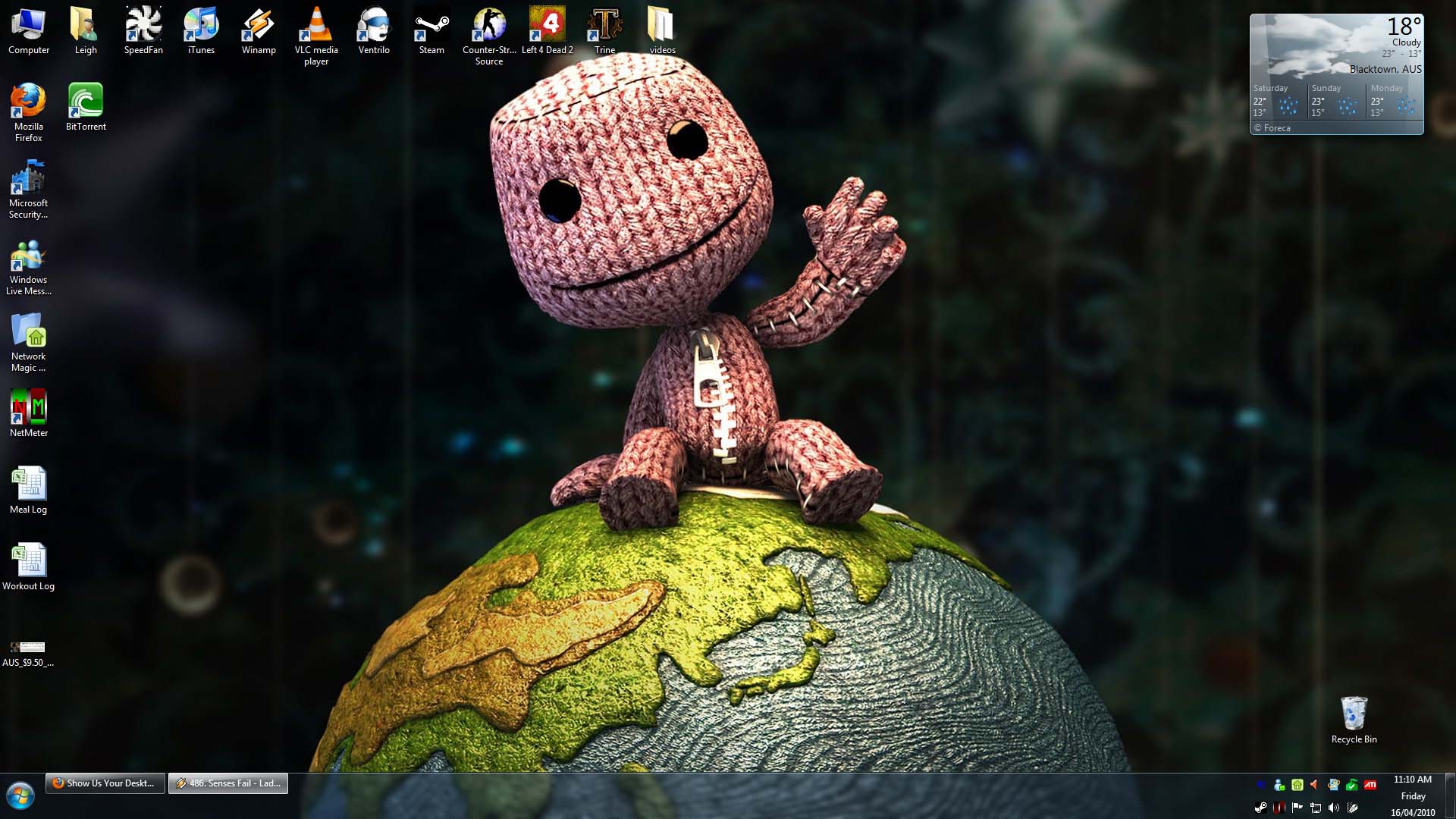The image size is (1456, 819).
Task: Select the NetMeter desktop shortcut
Action: coord(29,413)
